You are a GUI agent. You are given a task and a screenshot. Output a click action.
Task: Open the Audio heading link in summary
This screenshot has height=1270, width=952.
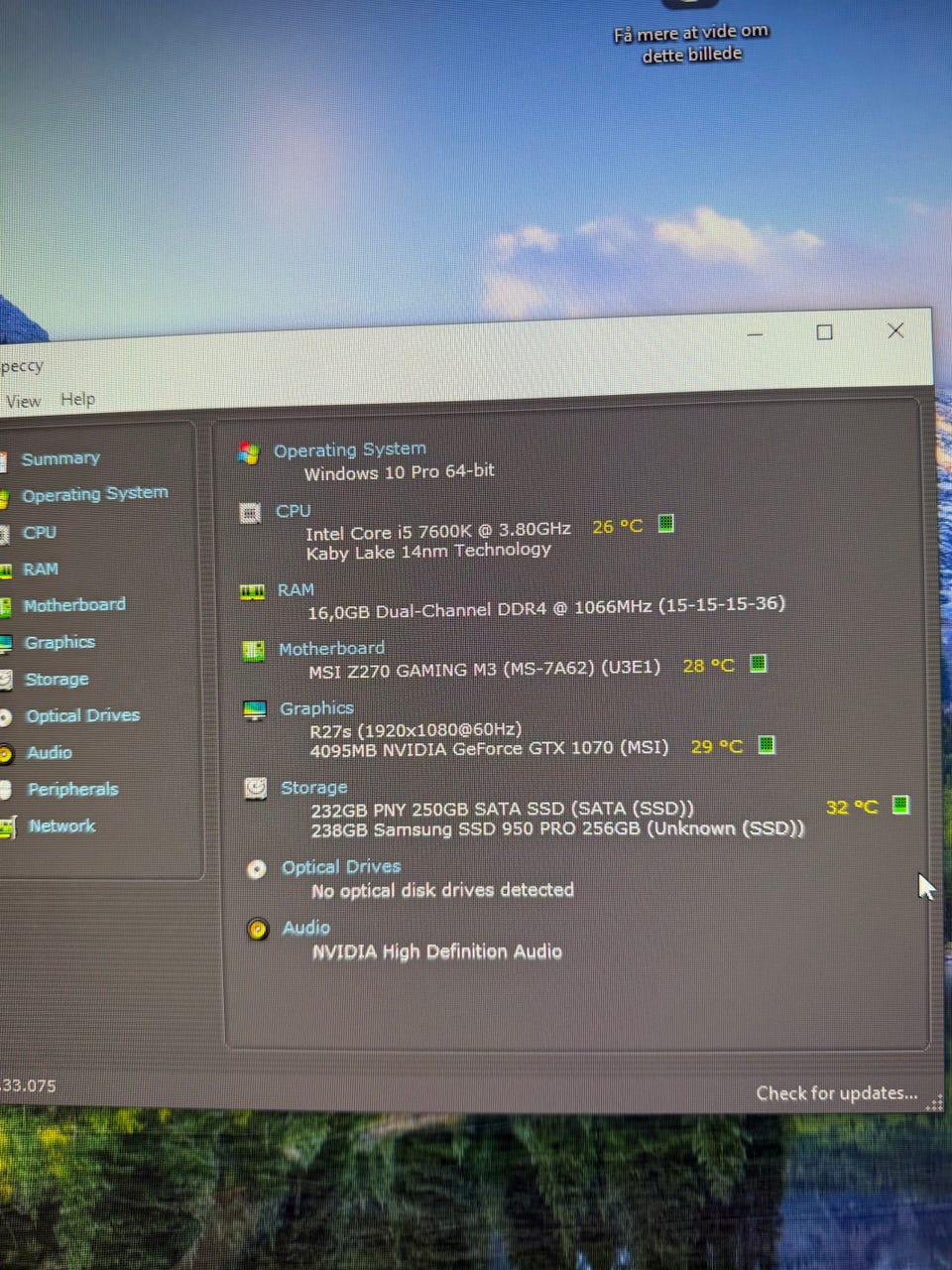tap(305, 928)
